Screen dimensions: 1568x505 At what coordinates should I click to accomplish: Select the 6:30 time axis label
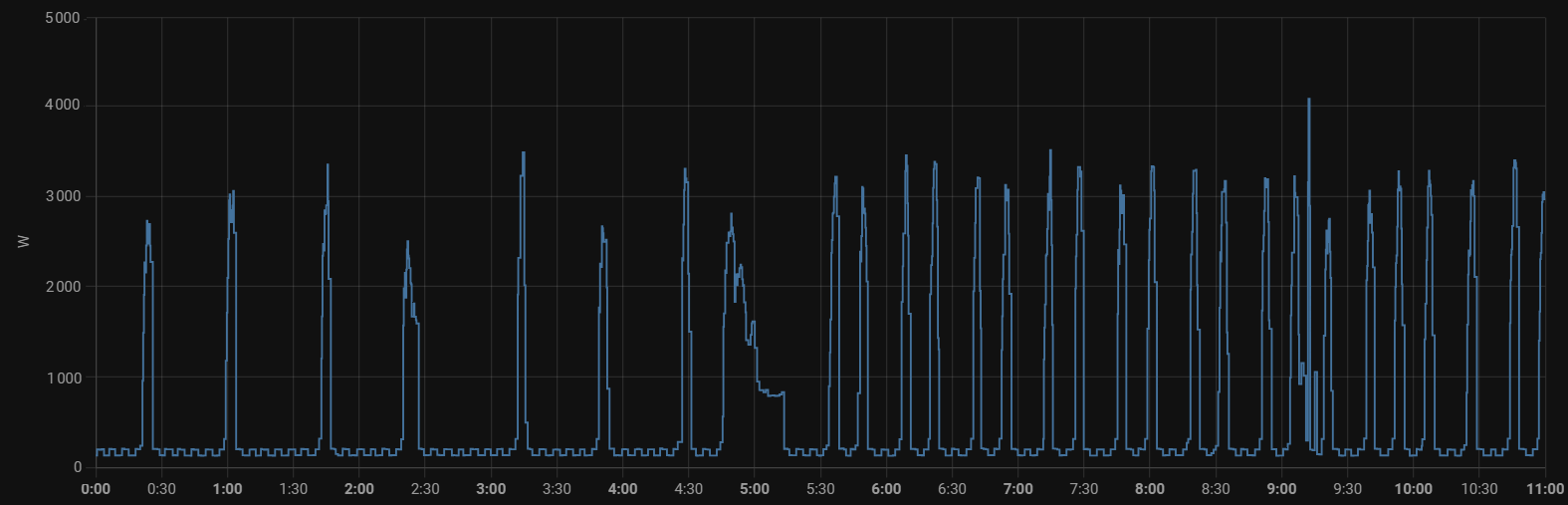pyautogui.click(x=952, y=489)
